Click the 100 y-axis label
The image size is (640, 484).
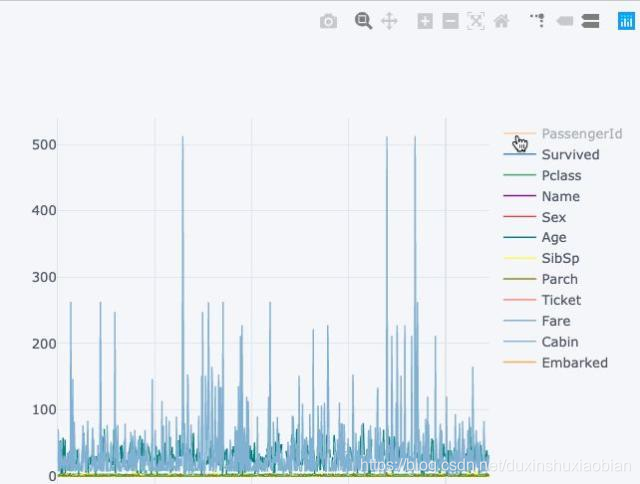click(x=44, y=410)
